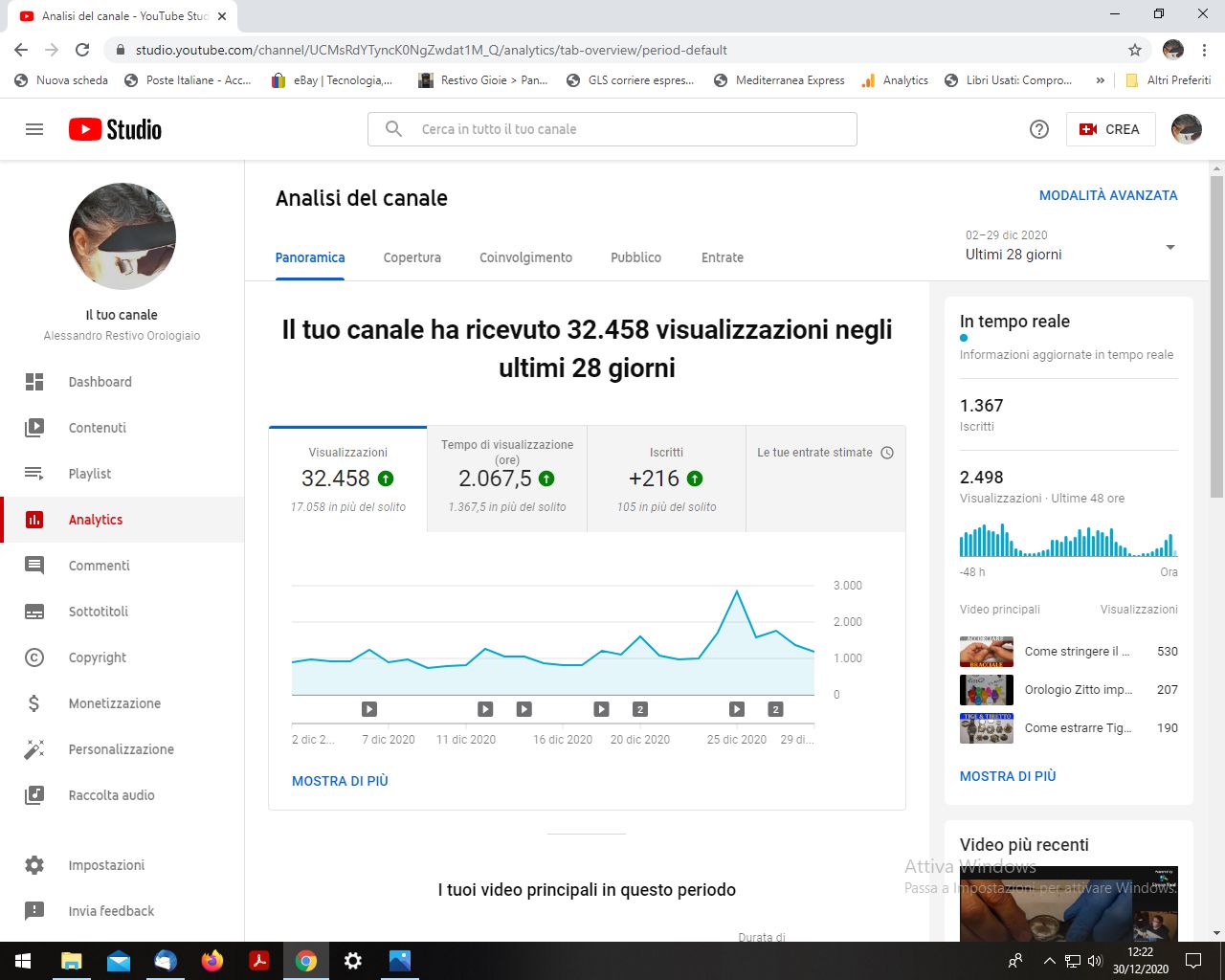Open the 'Ultimi 28 giorni' date range dropdown
The width and height of the screenshot is (1225, 980).
(1071, 246)
